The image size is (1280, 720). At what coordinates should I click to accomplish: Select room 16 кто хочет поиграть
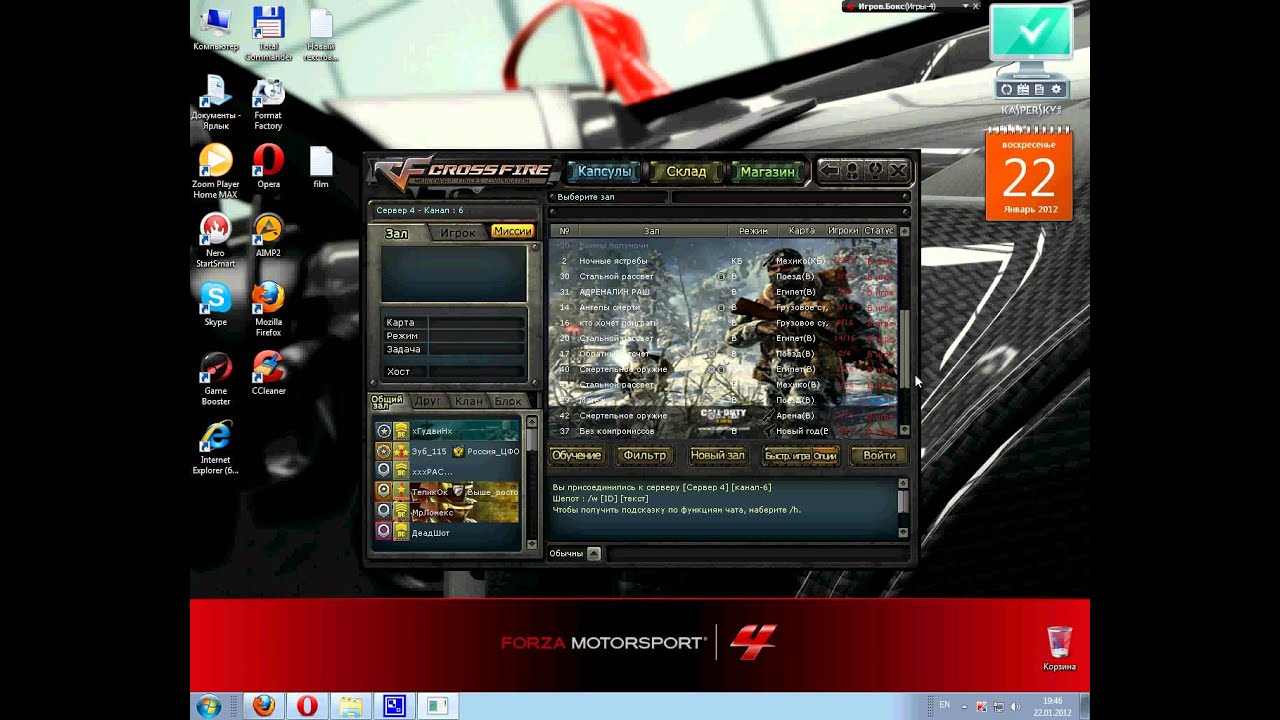coord(724,323)
